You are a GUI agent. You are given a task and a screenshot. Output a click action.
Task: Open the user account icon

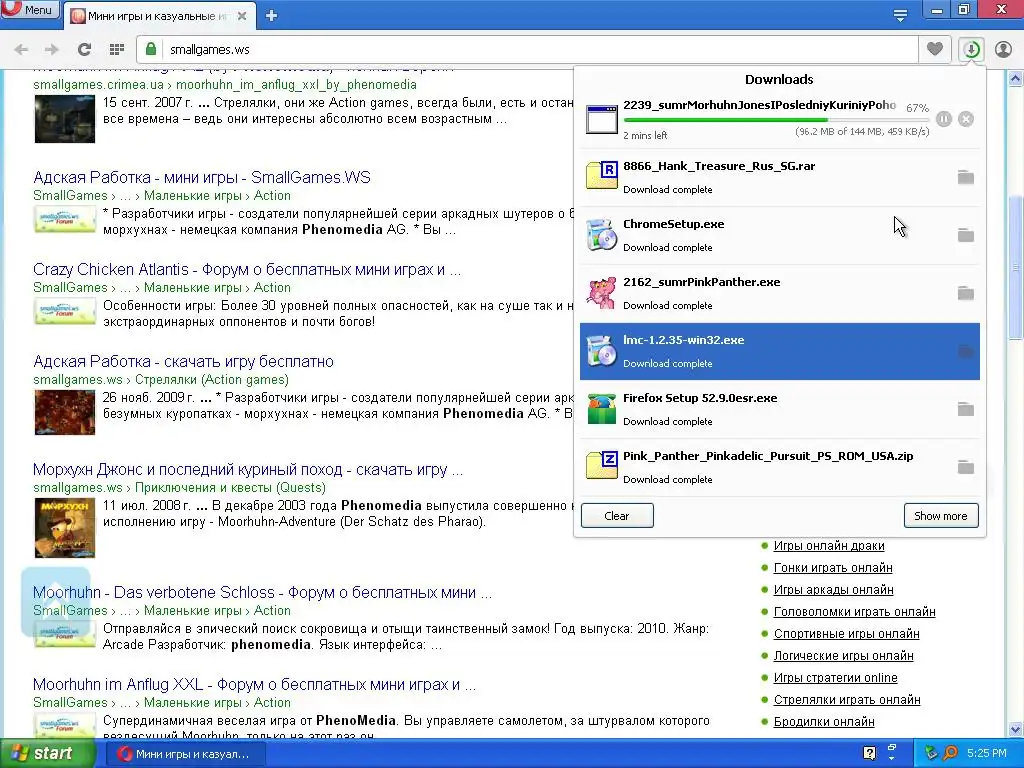tap(1003, 50)
